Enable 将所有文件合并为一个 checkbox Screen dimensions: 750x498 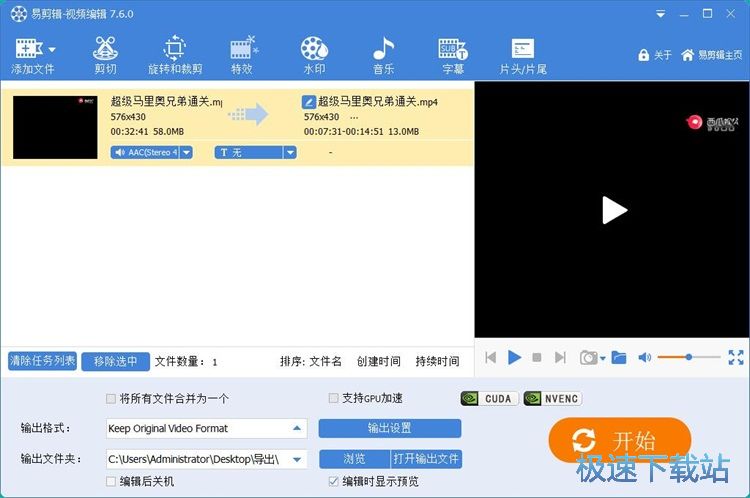(111, 398)
